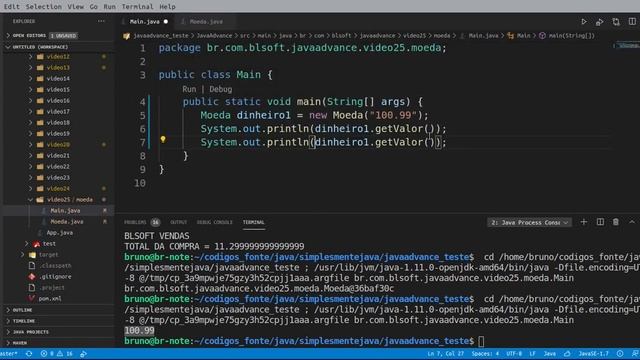Split the editor right
640x360 pixels.
632,21
